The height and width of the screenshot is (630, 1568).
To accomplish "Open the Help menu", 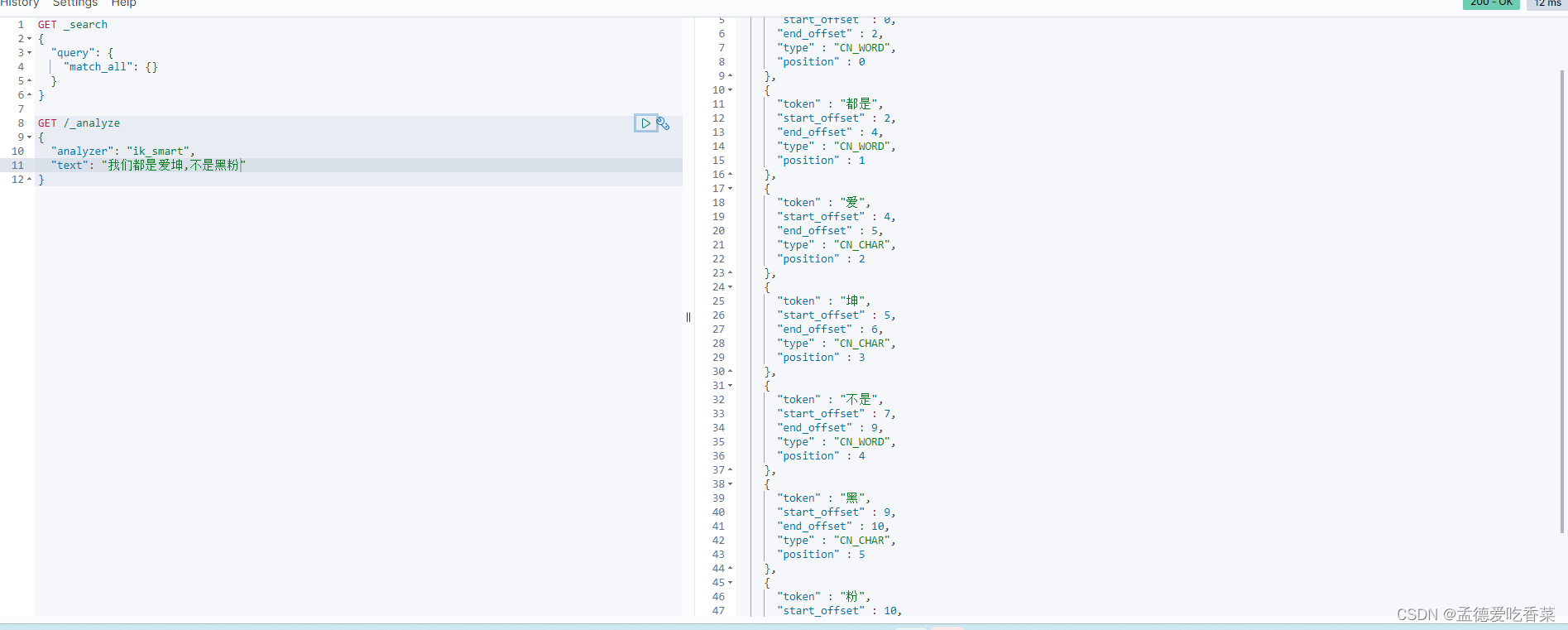I will click(x=124, y=3).
